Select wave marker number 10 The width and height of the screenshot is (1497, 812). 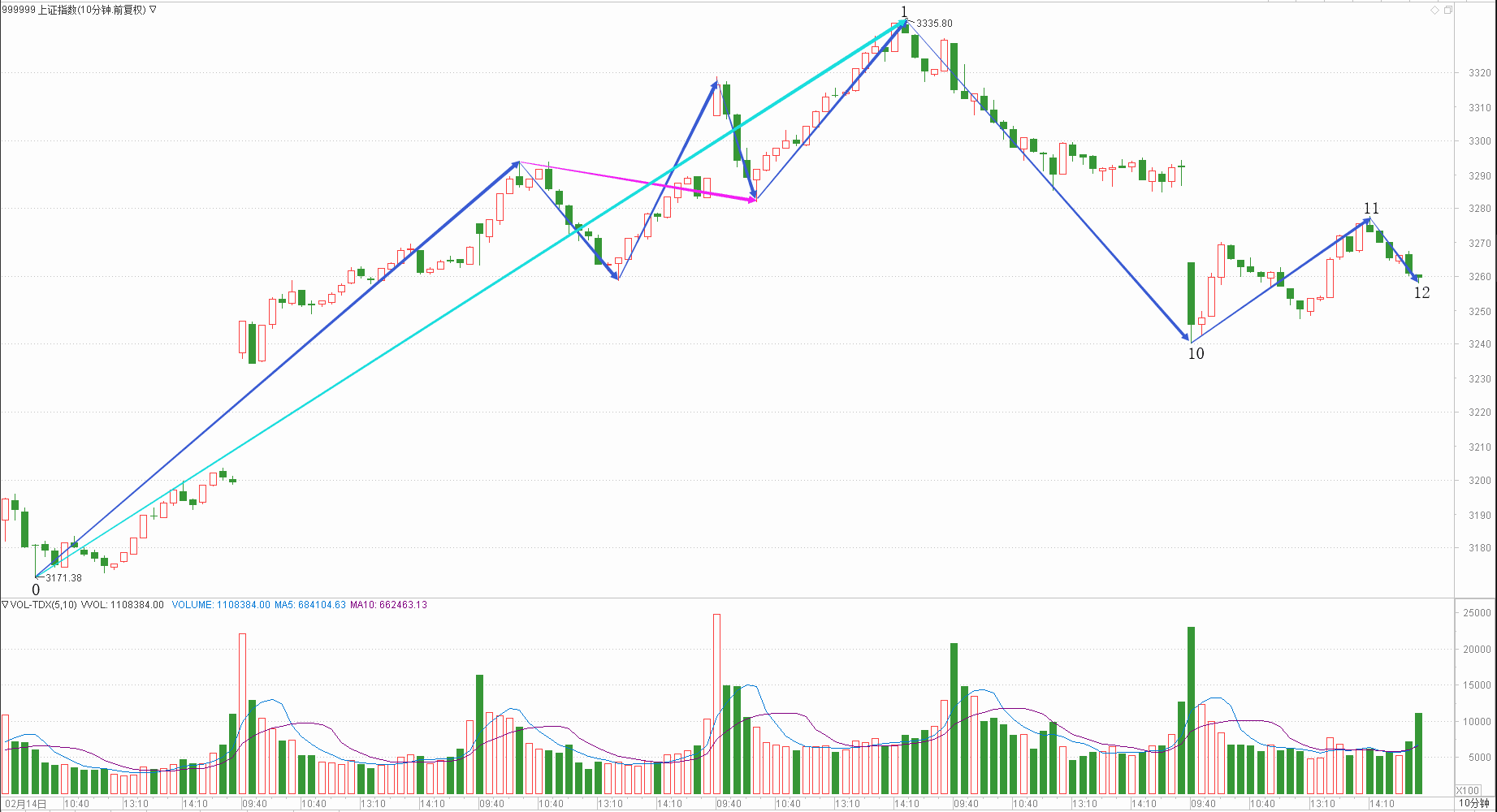pos(1196,353)
